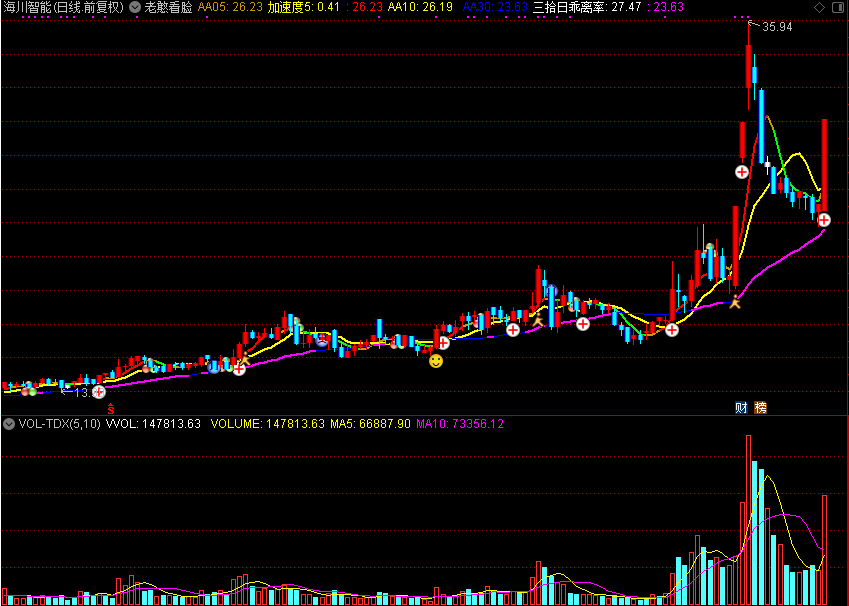The width and height of the screenshot is (849, 606).
Task: Click the 35.94 high price label
Action: pyautogui.click(x=776, y=27)
